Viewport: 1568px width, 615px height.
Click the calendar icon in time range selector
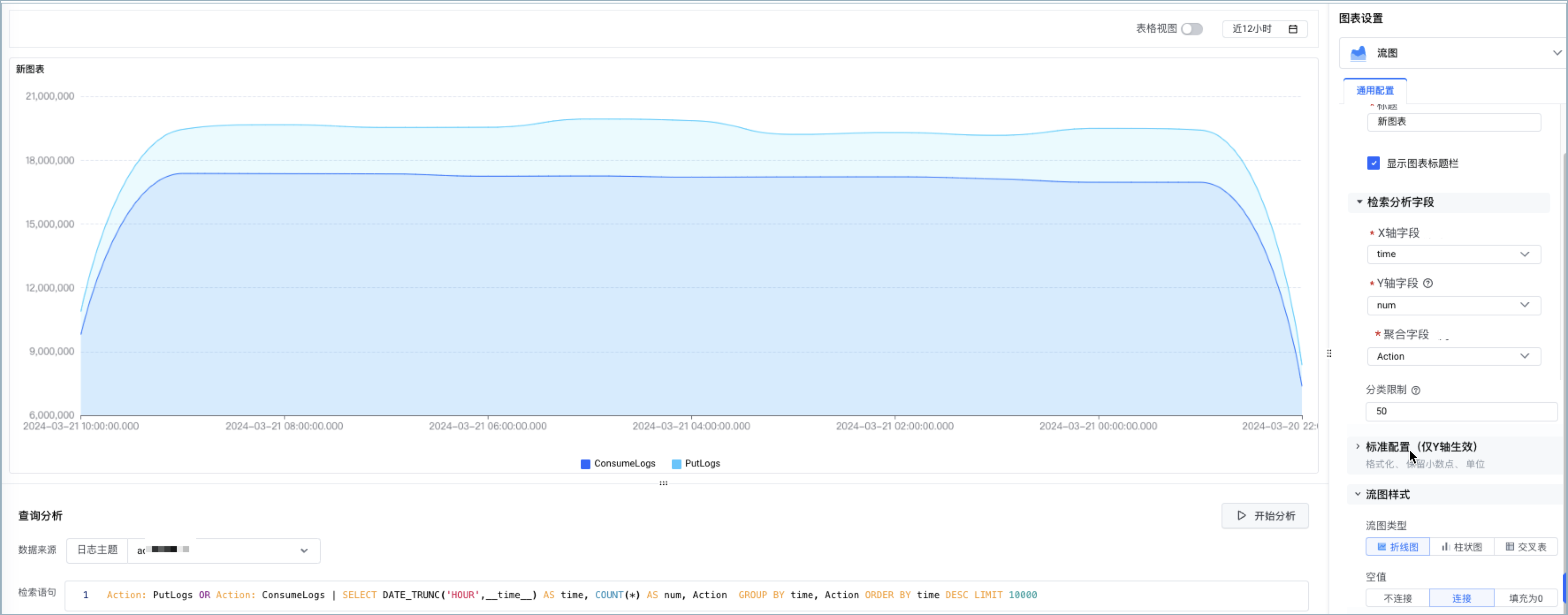tap(1293, 29)
